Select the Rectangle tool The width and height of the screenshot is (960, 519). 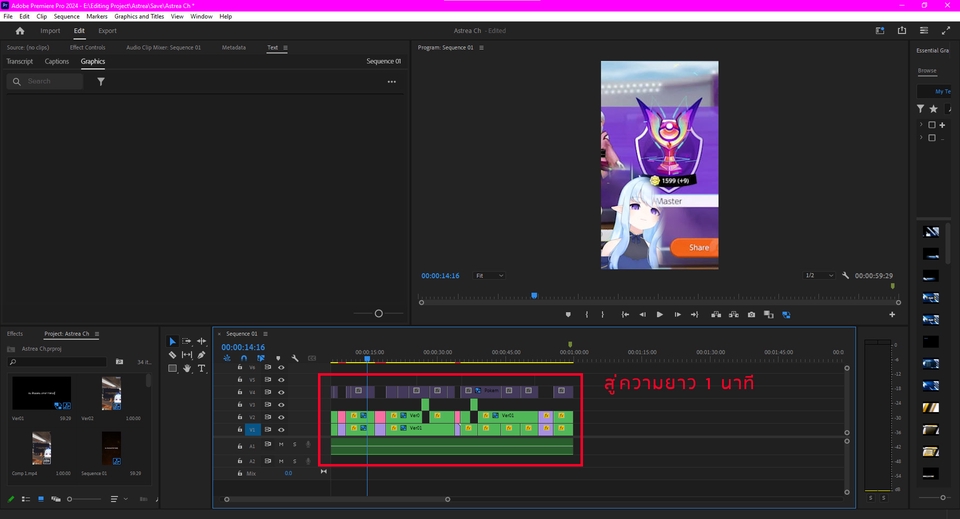(x=172, y=368)
